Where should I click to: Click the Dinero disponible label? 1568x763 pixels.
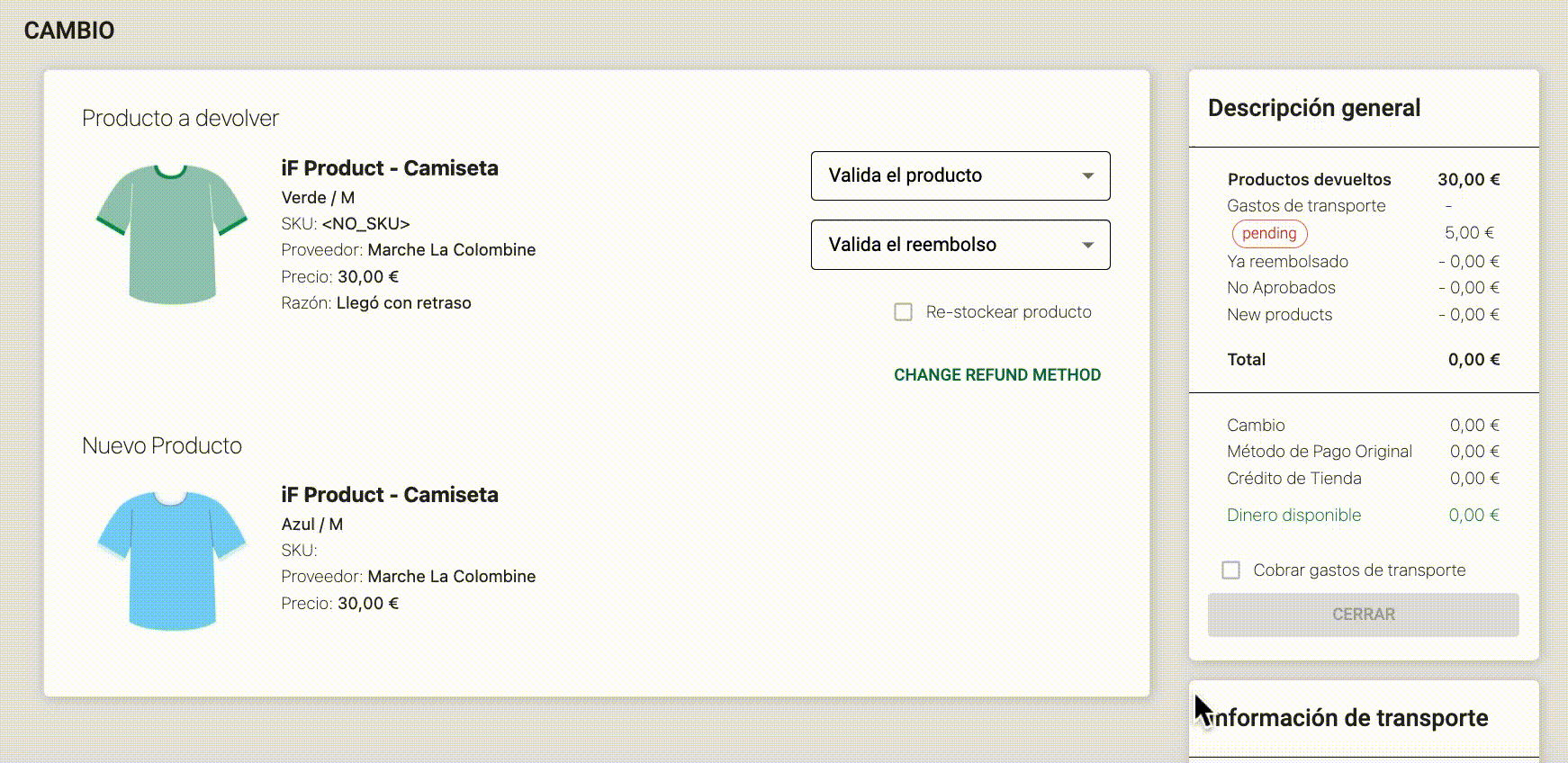click(x=1293, y=515)
